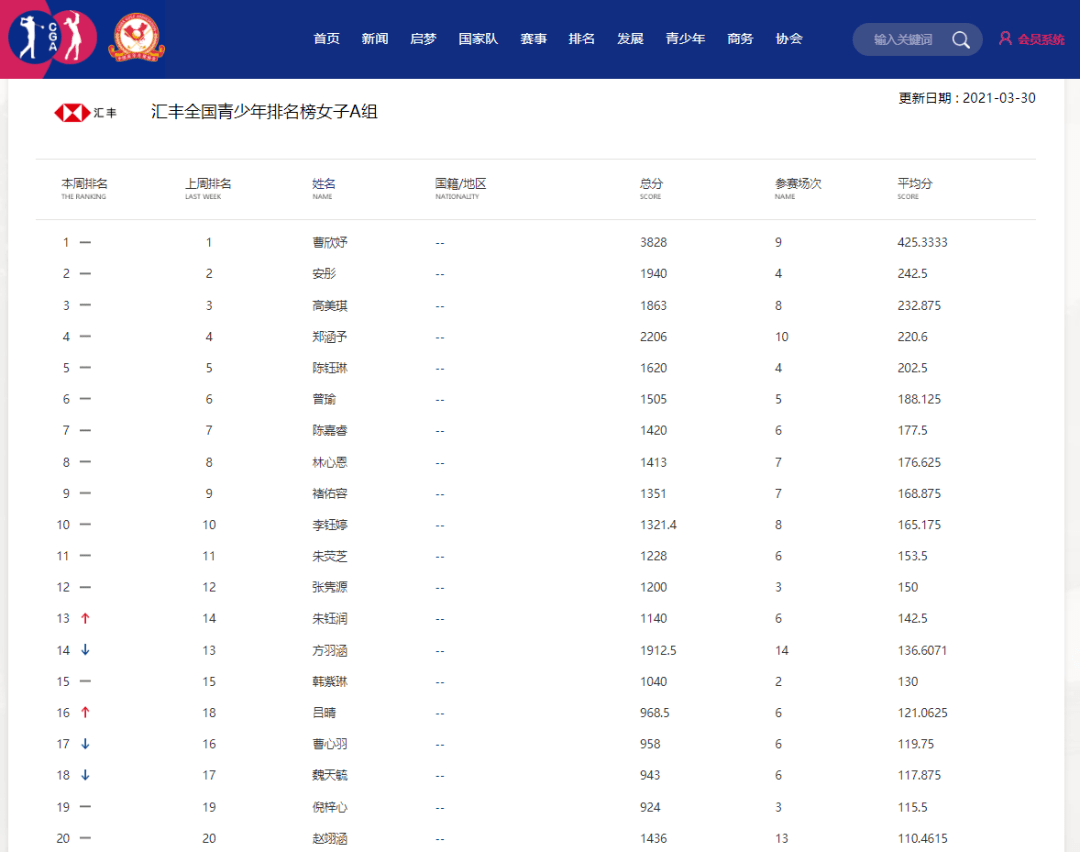The image size is (1080, 852).
Task: Open the 首页 home menu
Action: pos(326,39)
